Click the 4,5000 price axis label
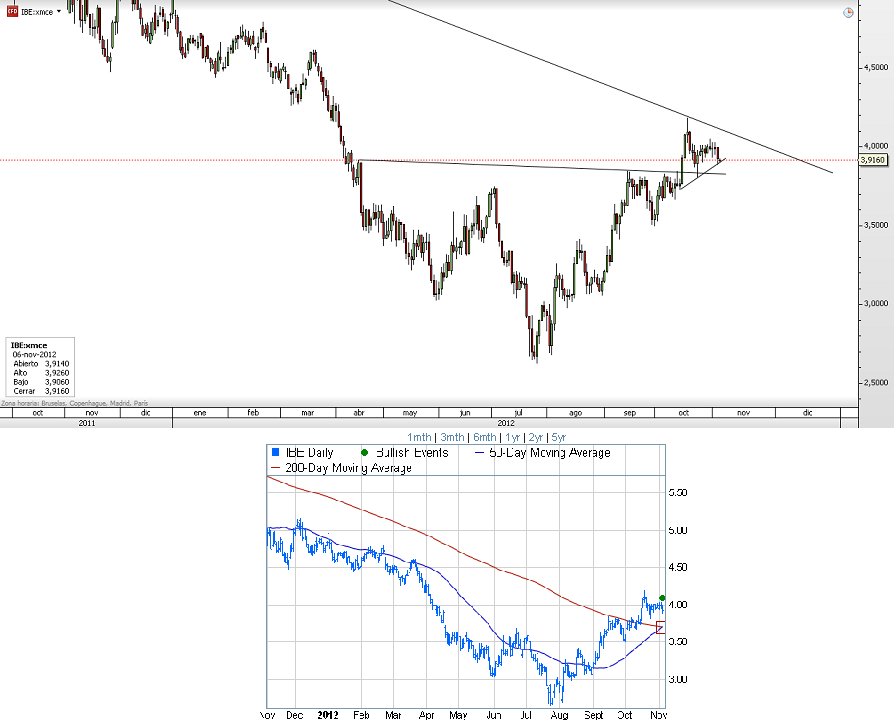This screenshot has height=727, width=894. coord(876,67)
